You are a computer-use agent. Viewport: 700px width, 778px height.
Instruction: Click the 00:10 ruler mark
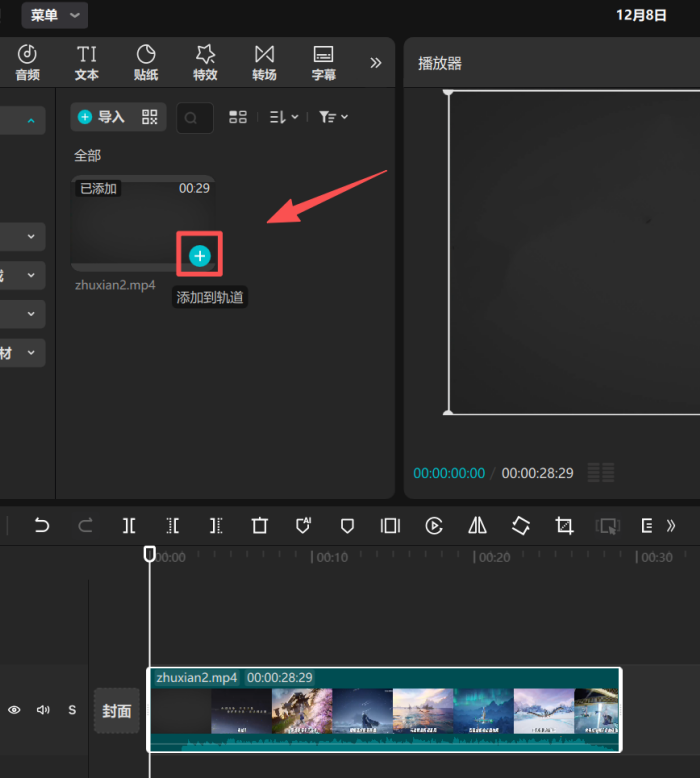coord(330,557)
